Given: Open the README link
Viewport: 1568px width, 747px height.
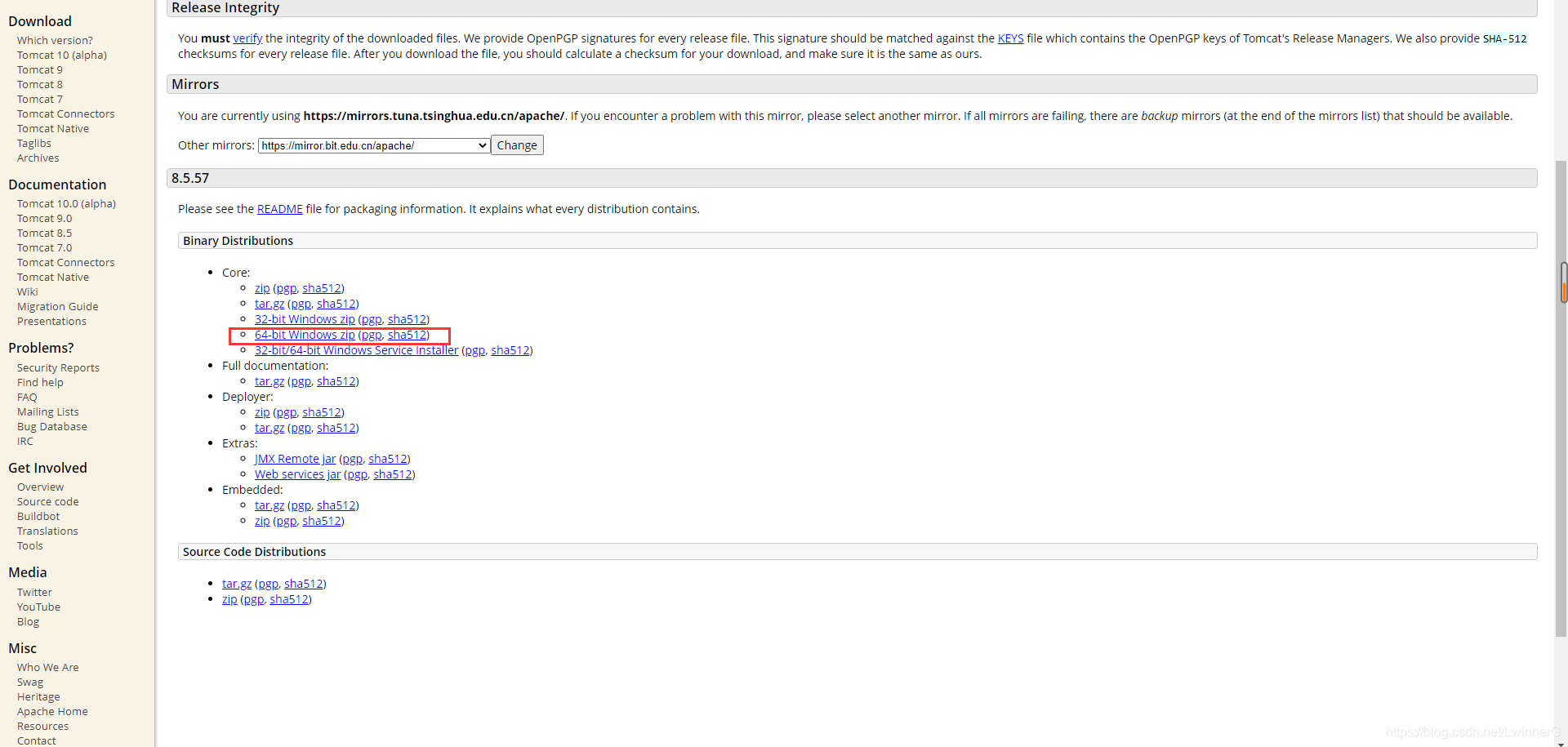Looking at the screenshot, I should [x=279, y=209].
